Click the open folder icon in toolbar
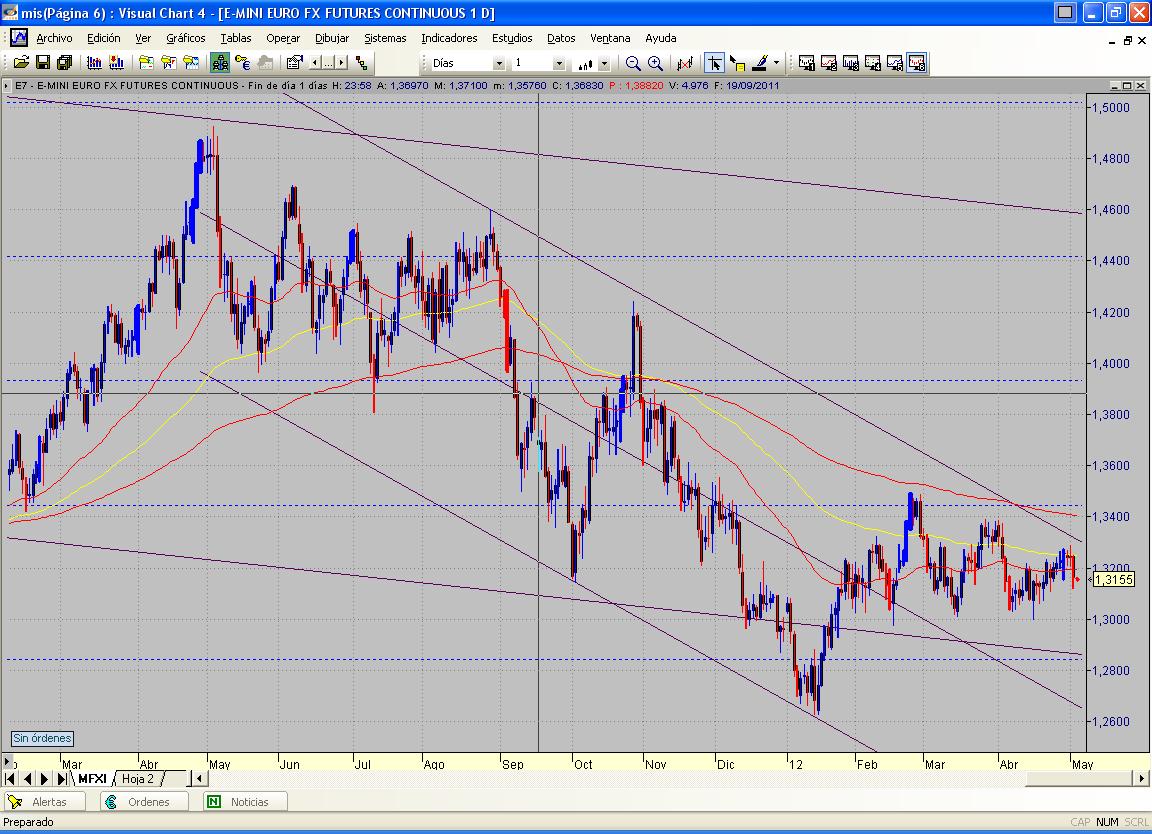This screenshot has width=1152, height=834. [24, 63]
